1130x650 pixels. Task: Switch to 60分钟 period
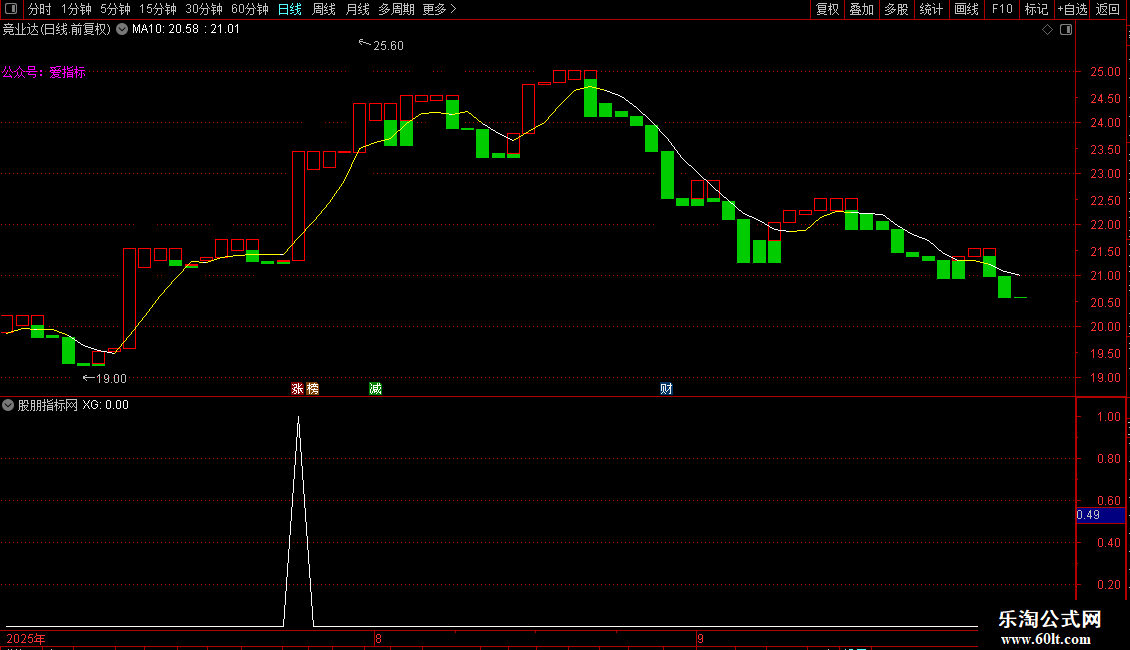[249, 9]
